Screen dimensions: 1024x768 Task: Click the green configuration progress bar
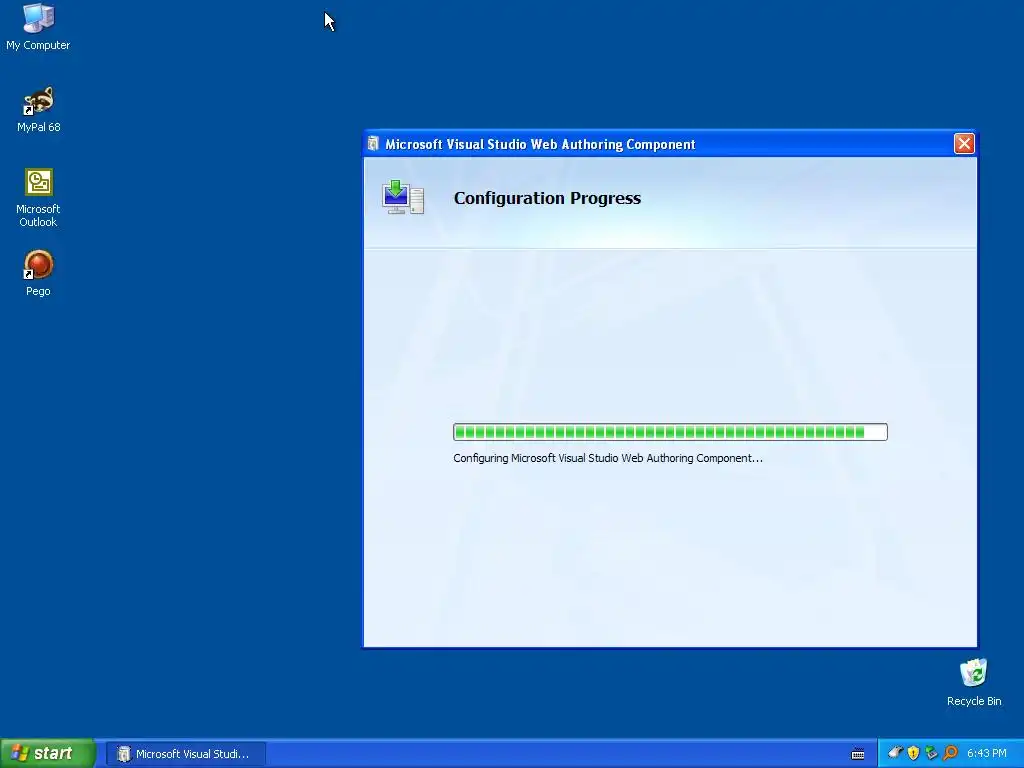[x=670, y=432]
